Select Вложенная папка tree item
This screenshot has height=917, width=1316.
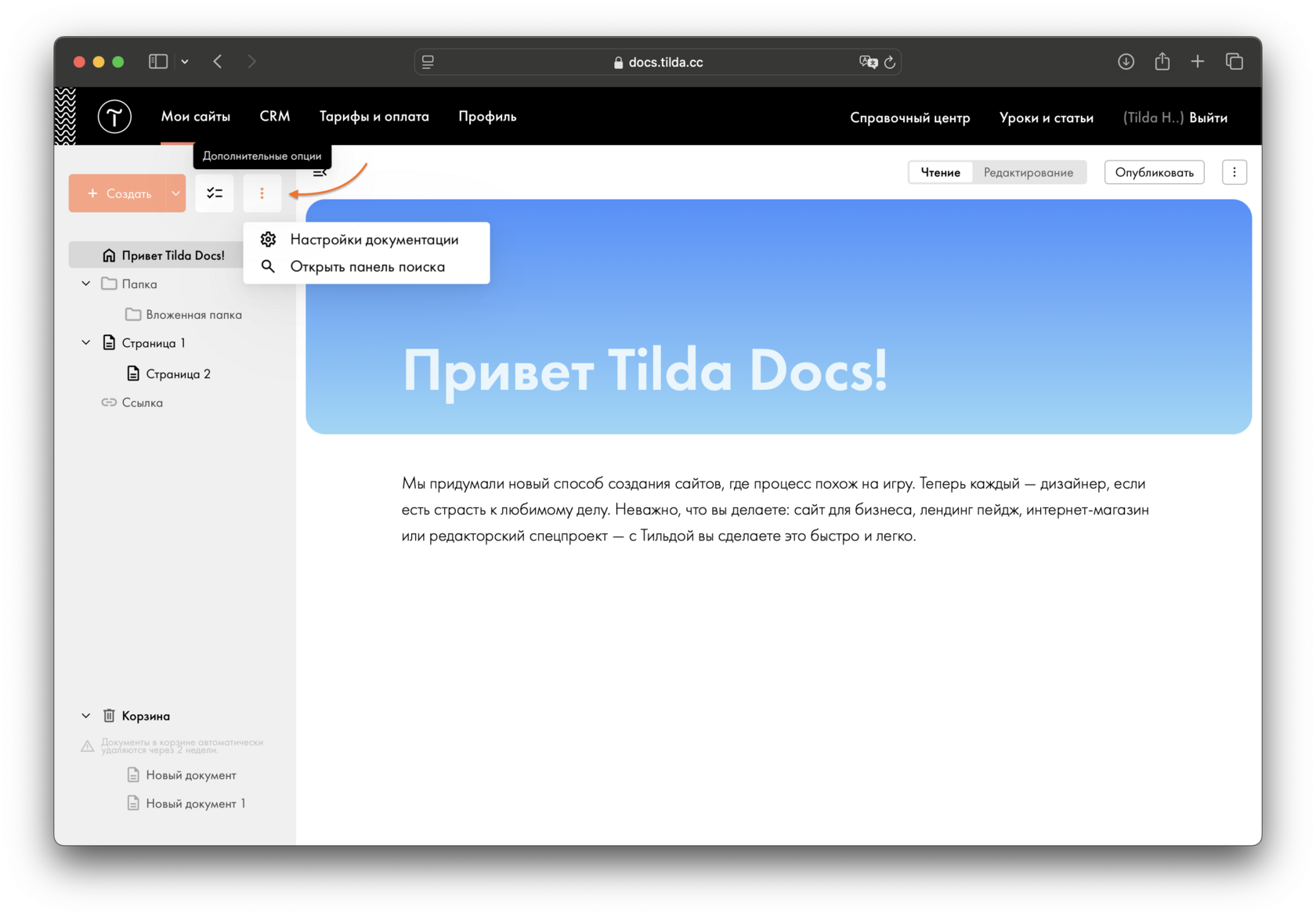click(193, 315)
